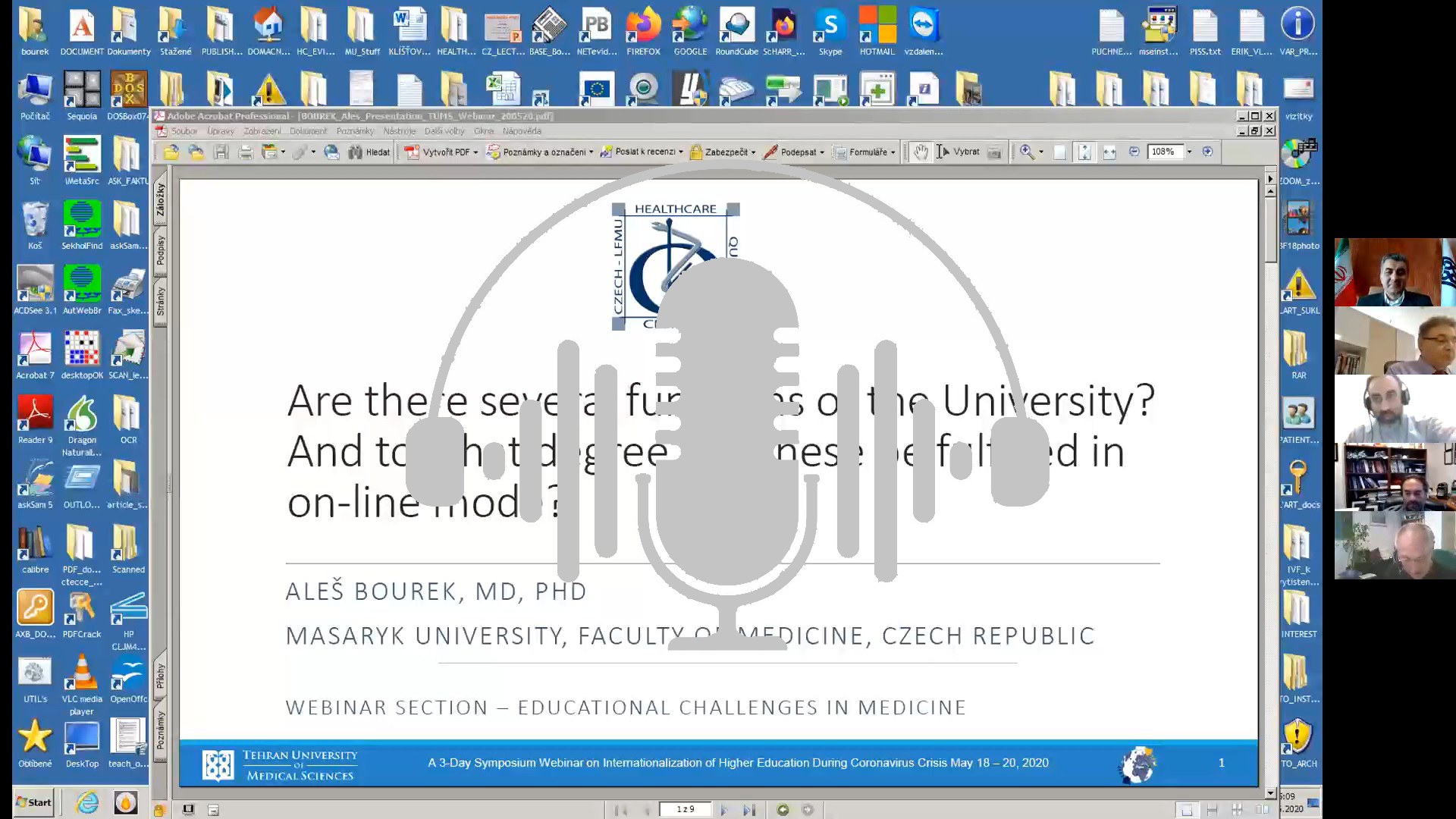Select the Hand tool in toolbar
1456x819 pixels.
pyautogui.click(x=921, y=152)
